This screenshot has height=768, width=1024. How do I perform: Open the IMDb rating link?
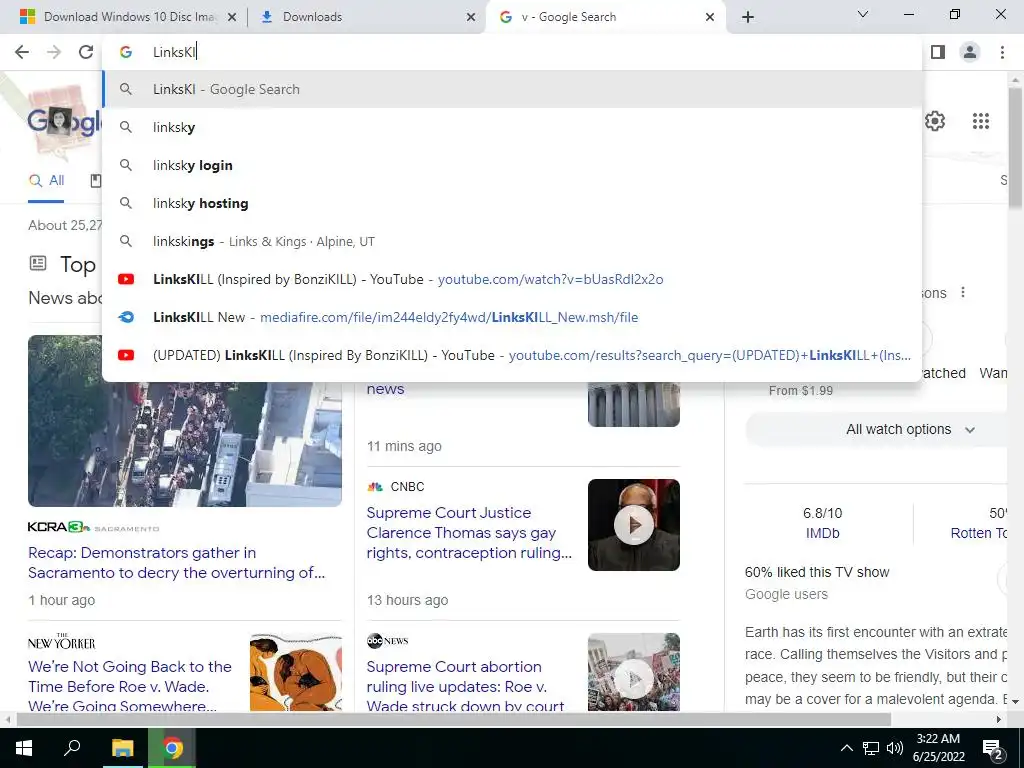[822, 533]
